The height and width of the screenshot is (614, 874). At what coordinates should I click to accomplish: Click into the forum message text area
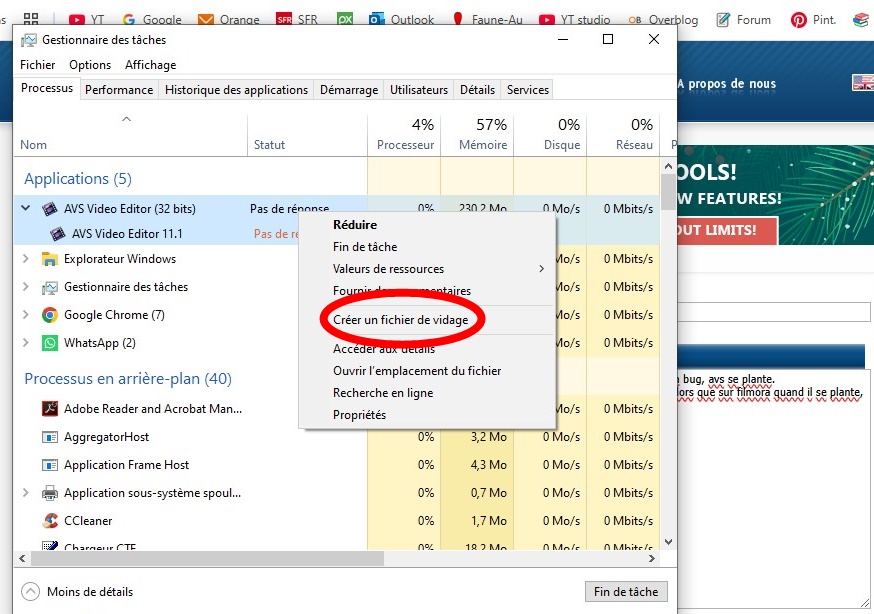773,488
